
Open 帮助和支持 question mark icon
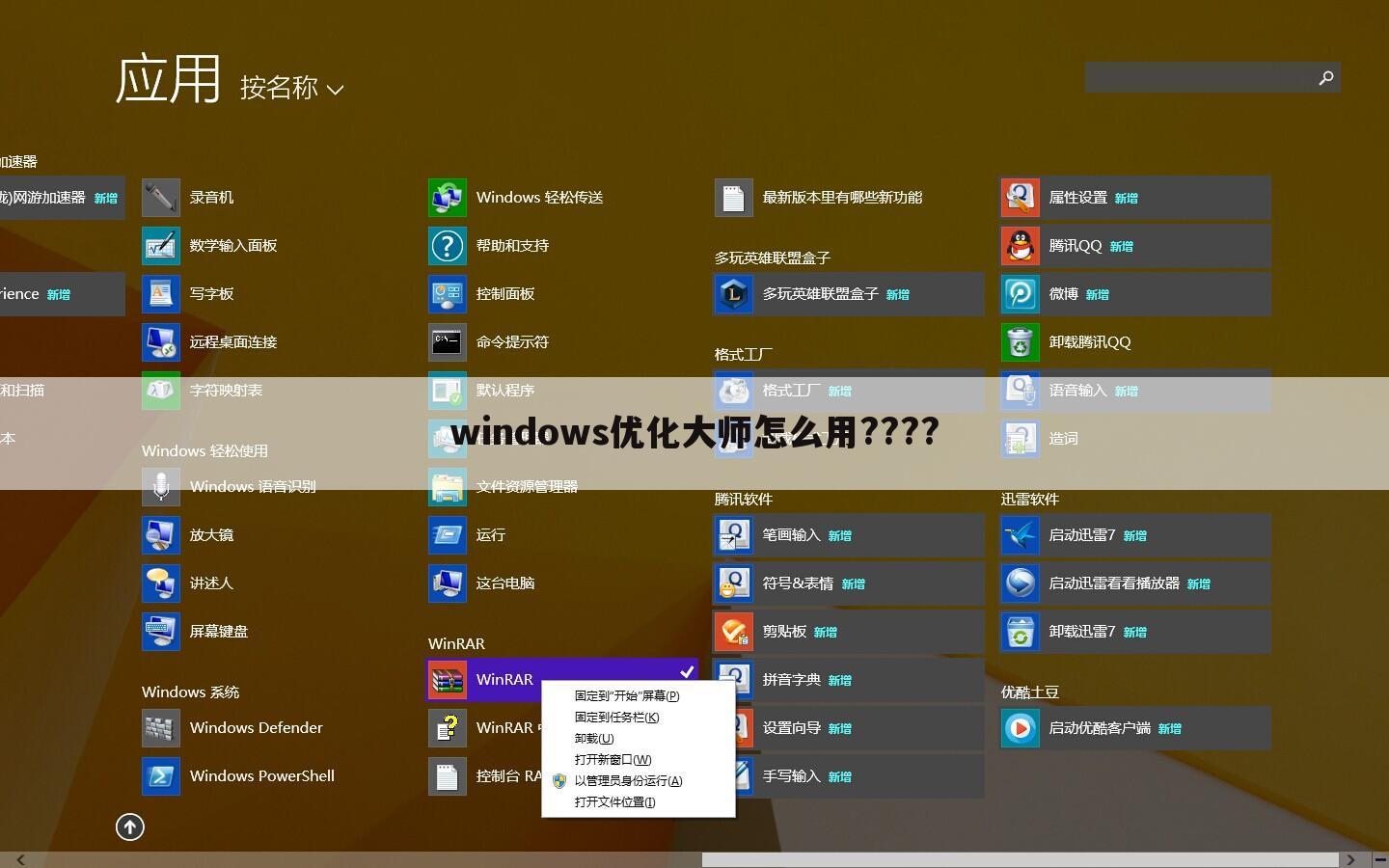tap(447, 246)
